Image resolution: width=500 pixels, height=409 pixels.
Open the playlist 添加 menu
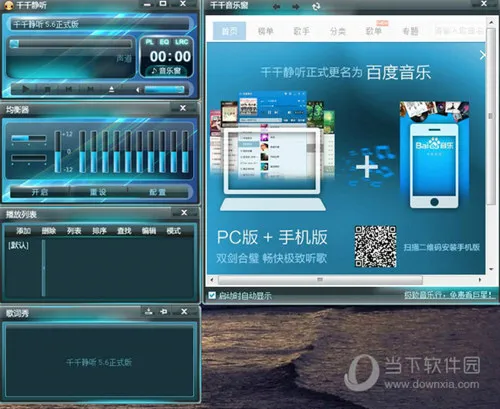point(23,231)
